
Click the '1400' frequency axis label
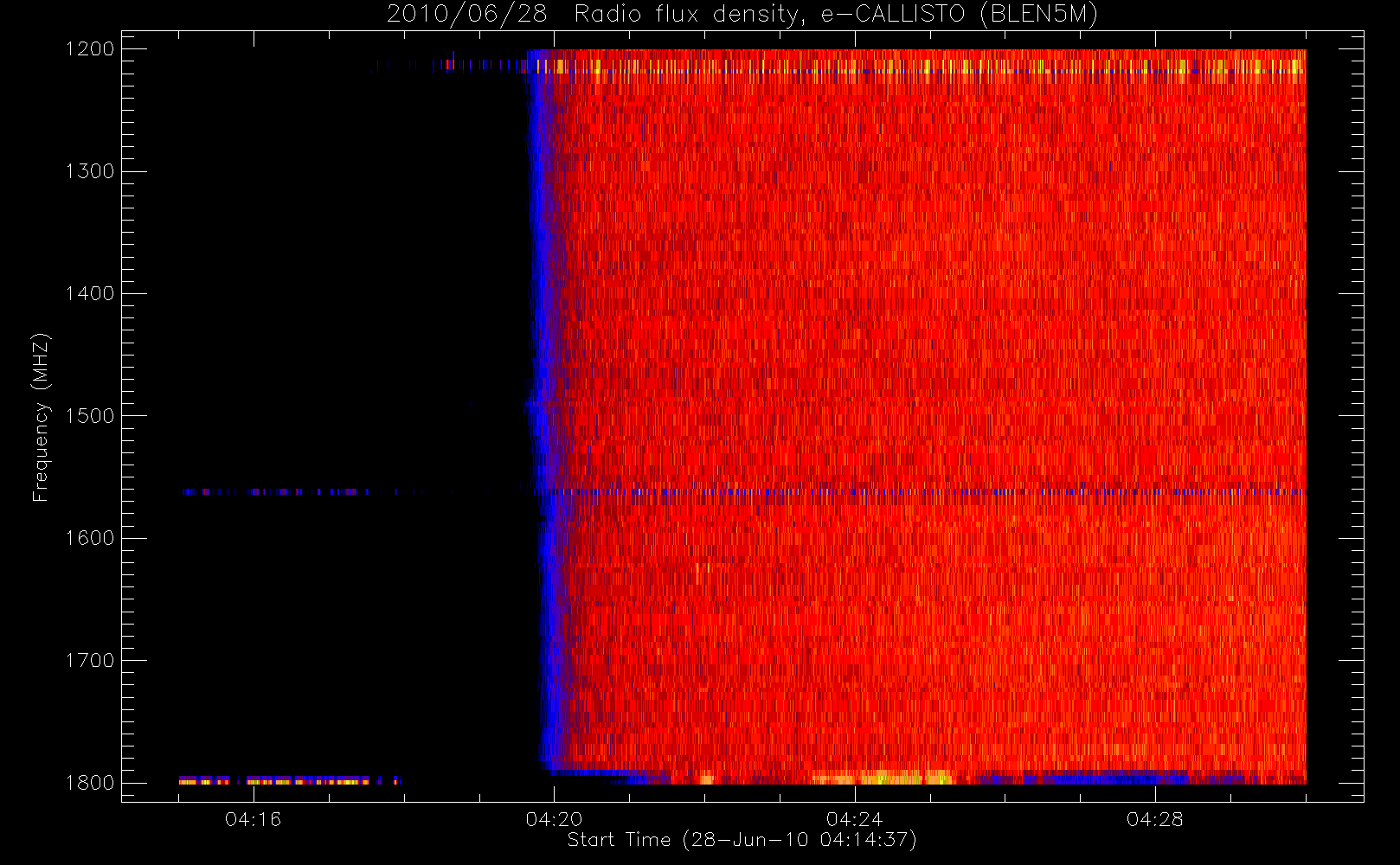click(90, 293)
